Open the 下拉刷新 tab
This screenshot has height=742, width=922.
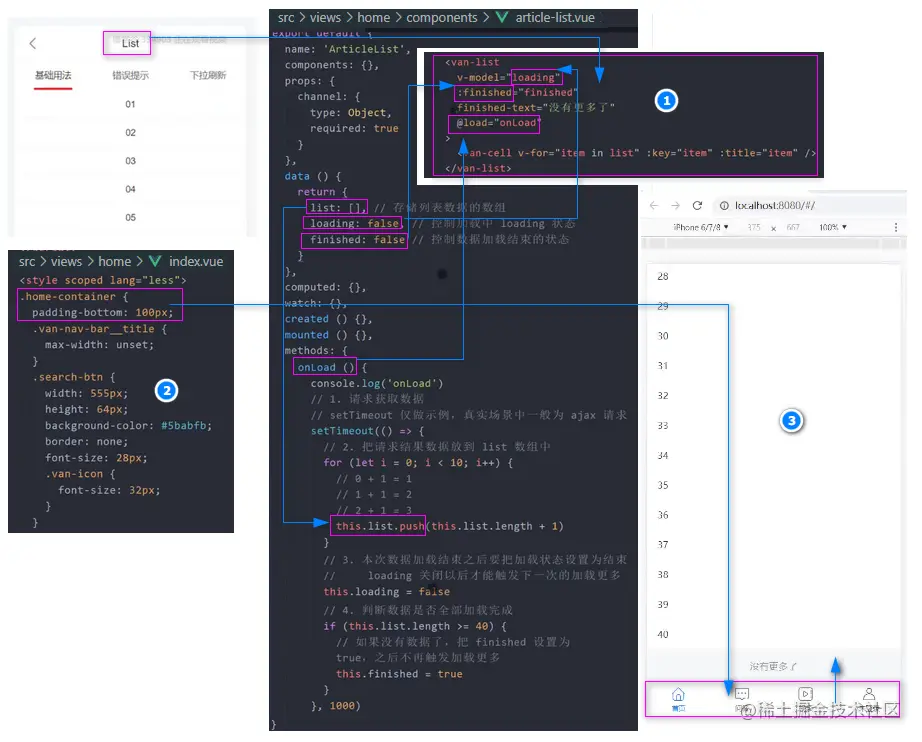pos(208,75)
